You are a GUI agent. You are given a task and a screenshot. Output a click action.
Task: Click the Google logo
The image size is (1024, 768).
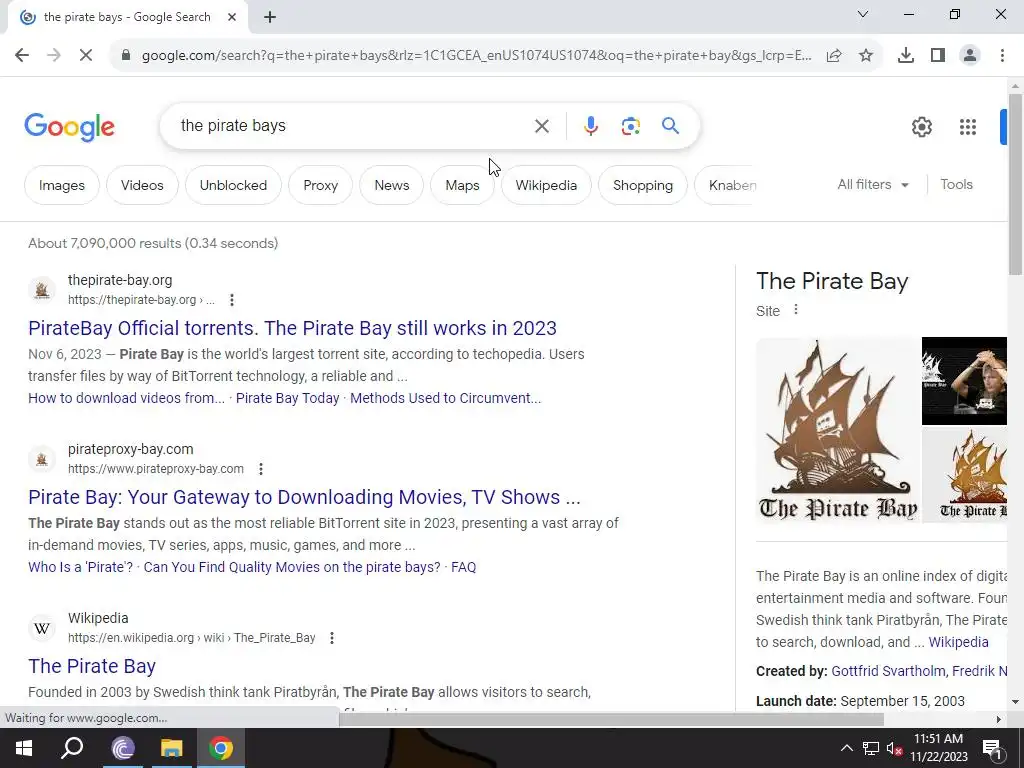[69, 127]
